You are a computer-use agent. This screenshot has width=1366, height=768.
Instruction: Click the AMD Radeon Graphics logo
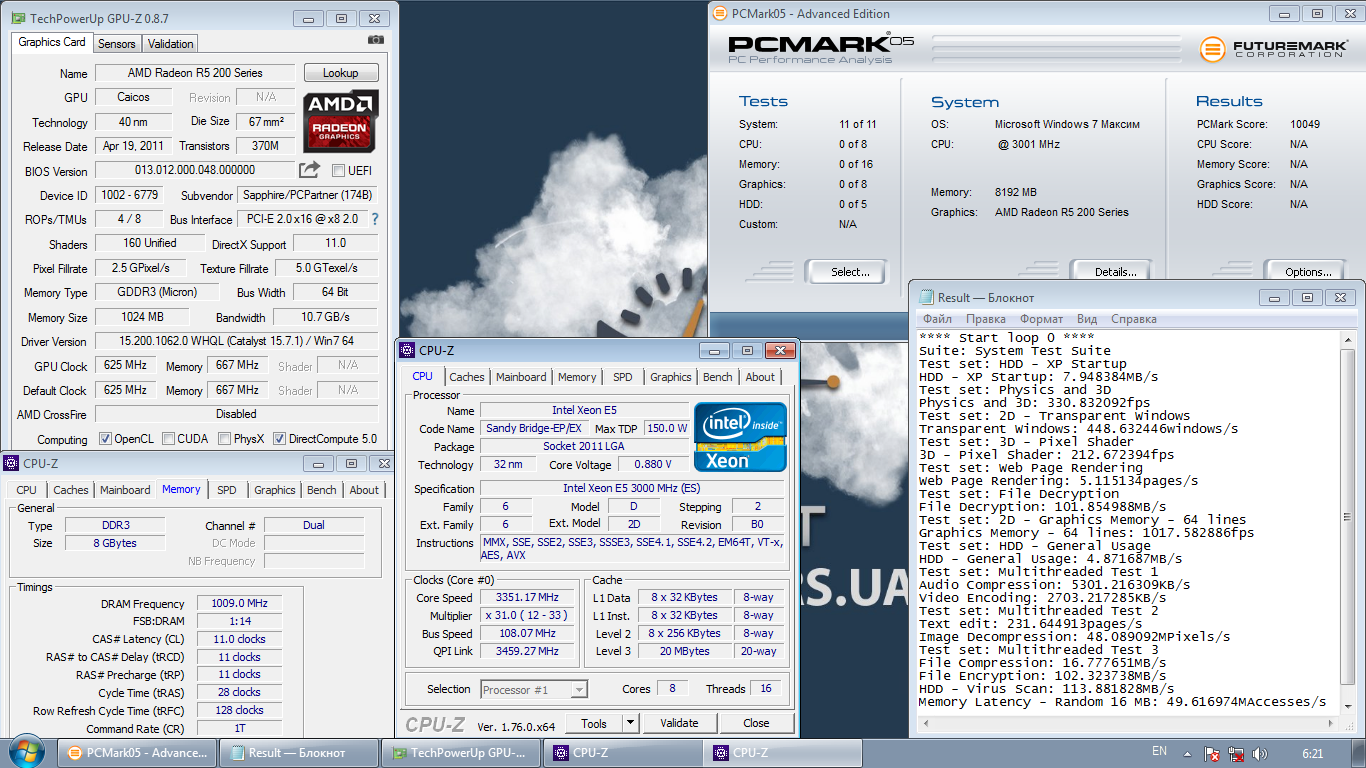pos(341,120)
